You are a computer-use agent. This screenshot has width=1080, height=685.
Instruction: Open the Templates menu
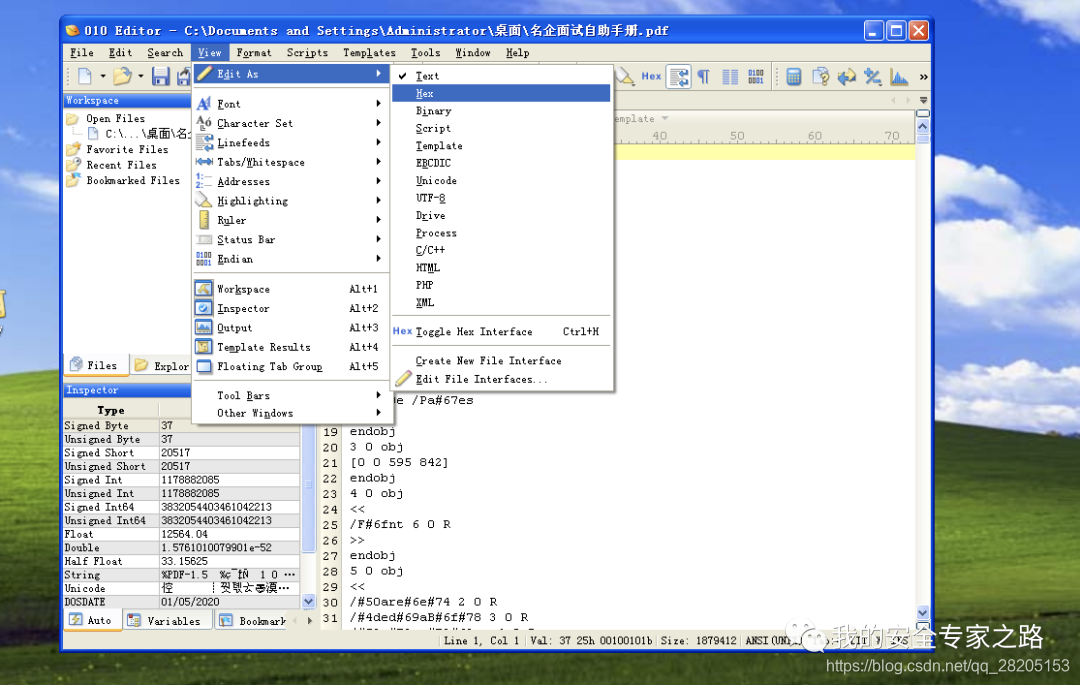click(x=369, y=52)
